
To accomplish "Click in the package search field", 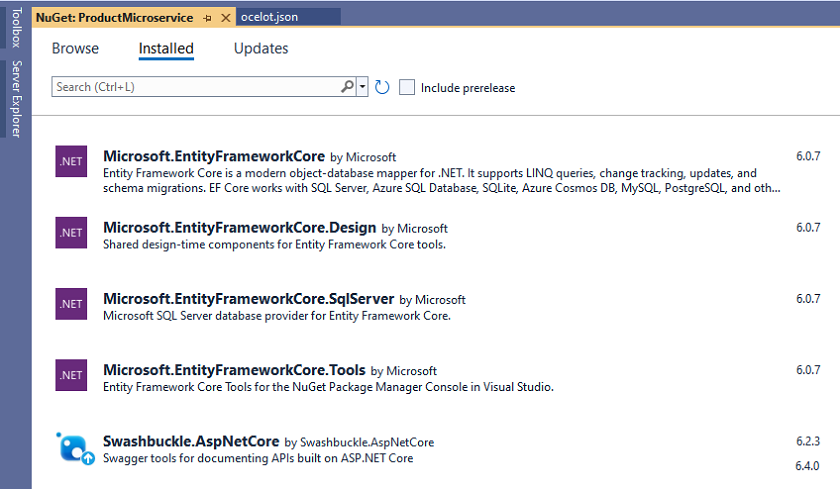I will coord(195,87).
